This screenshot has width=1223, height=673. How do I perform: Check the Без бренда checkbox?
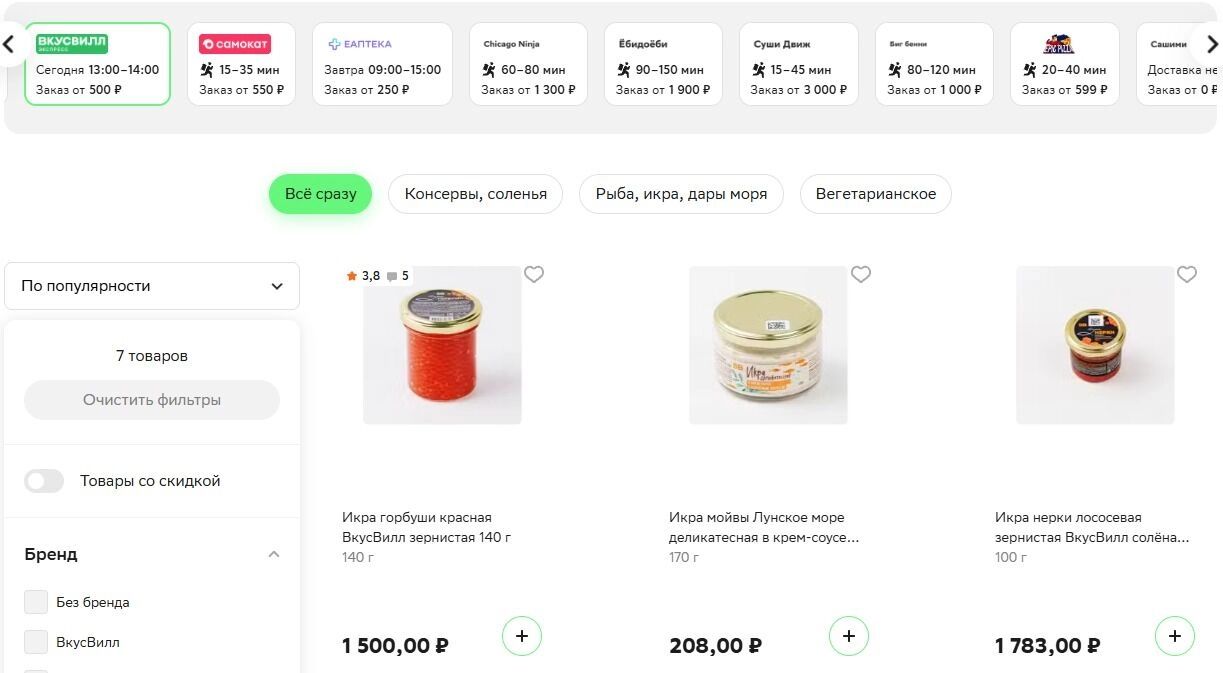36,601
